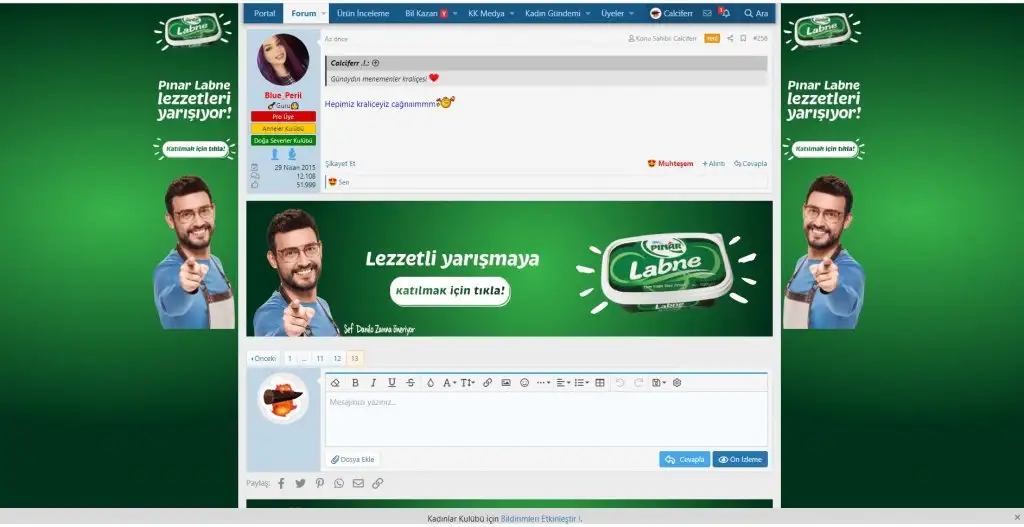Insert a table using toolbar icon
This screenshot has height=527, width=1024.
600,383
